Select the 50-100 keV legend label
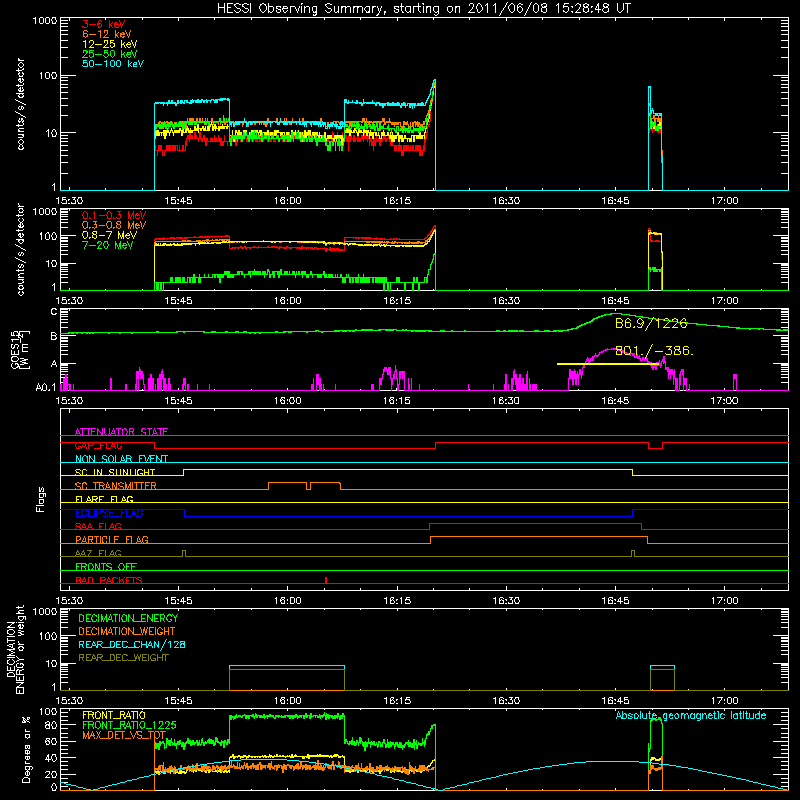Screen dimensions: 800x800 click(x=113, y=64)
